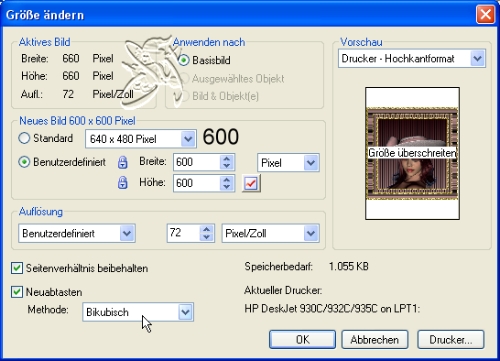Decrease Breite with the down arrow
This screenshot has height=361, width=500.
tap(227, 166)
